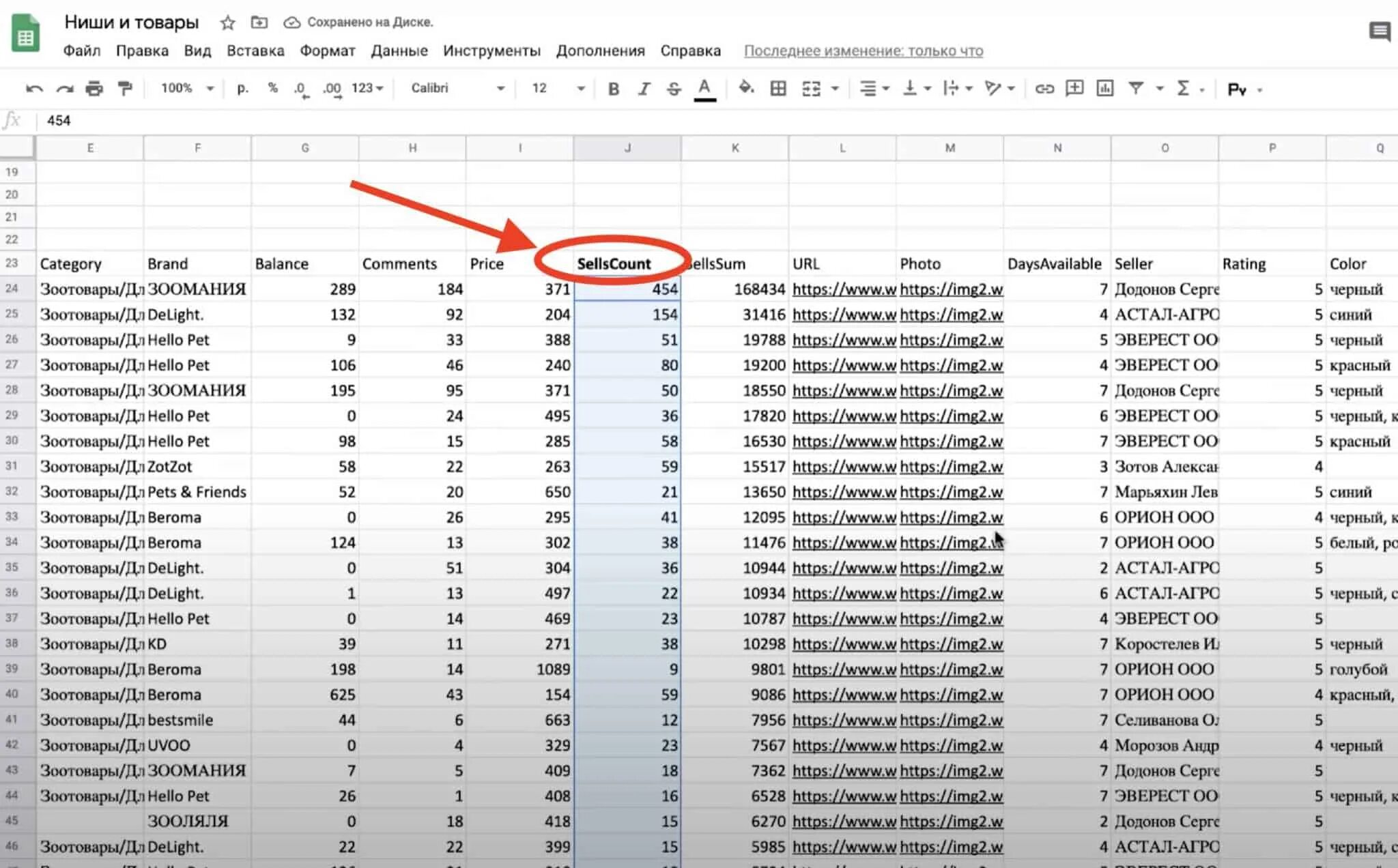The image size is (1398, 868).
Task: Open horizontal align dropdown
Action: coord(874,88)
